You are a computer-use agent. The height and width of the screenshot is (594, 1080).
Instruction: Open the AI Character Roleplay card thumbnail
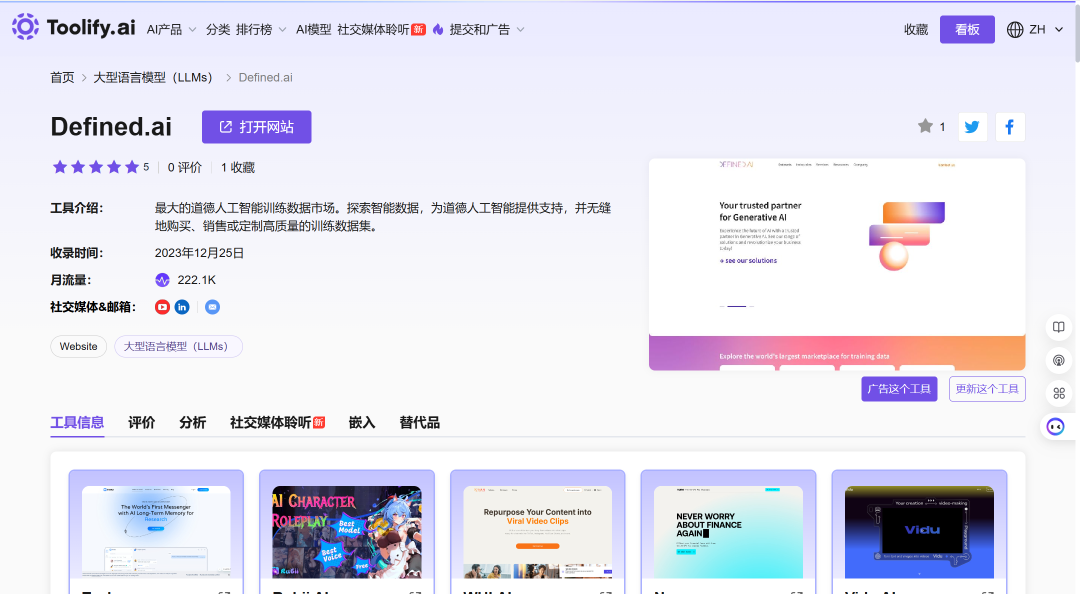point(347,532)
